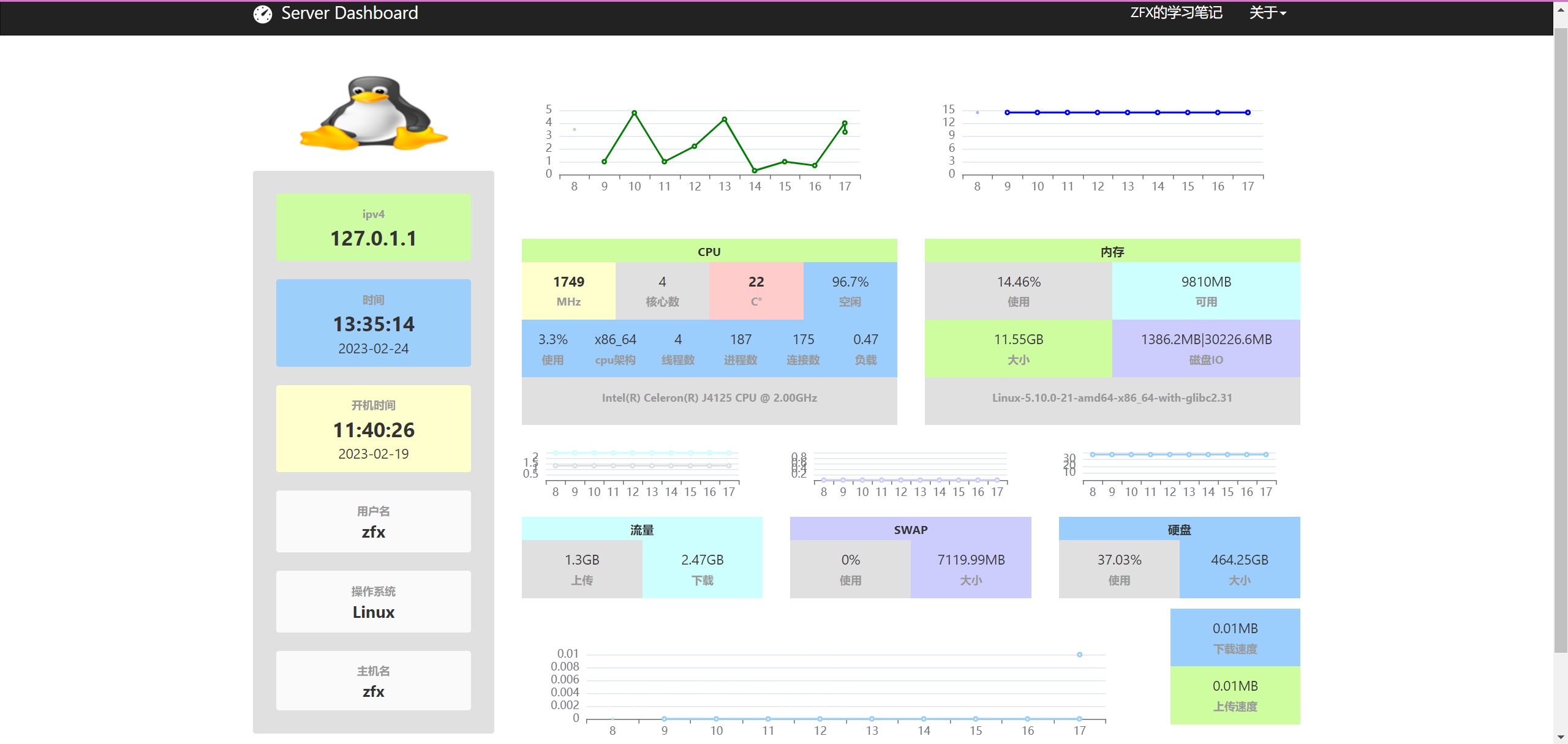Click the 13:35:14 time card
The width and height of the screenshot is (1568, 744).
[x=374, y=323]
